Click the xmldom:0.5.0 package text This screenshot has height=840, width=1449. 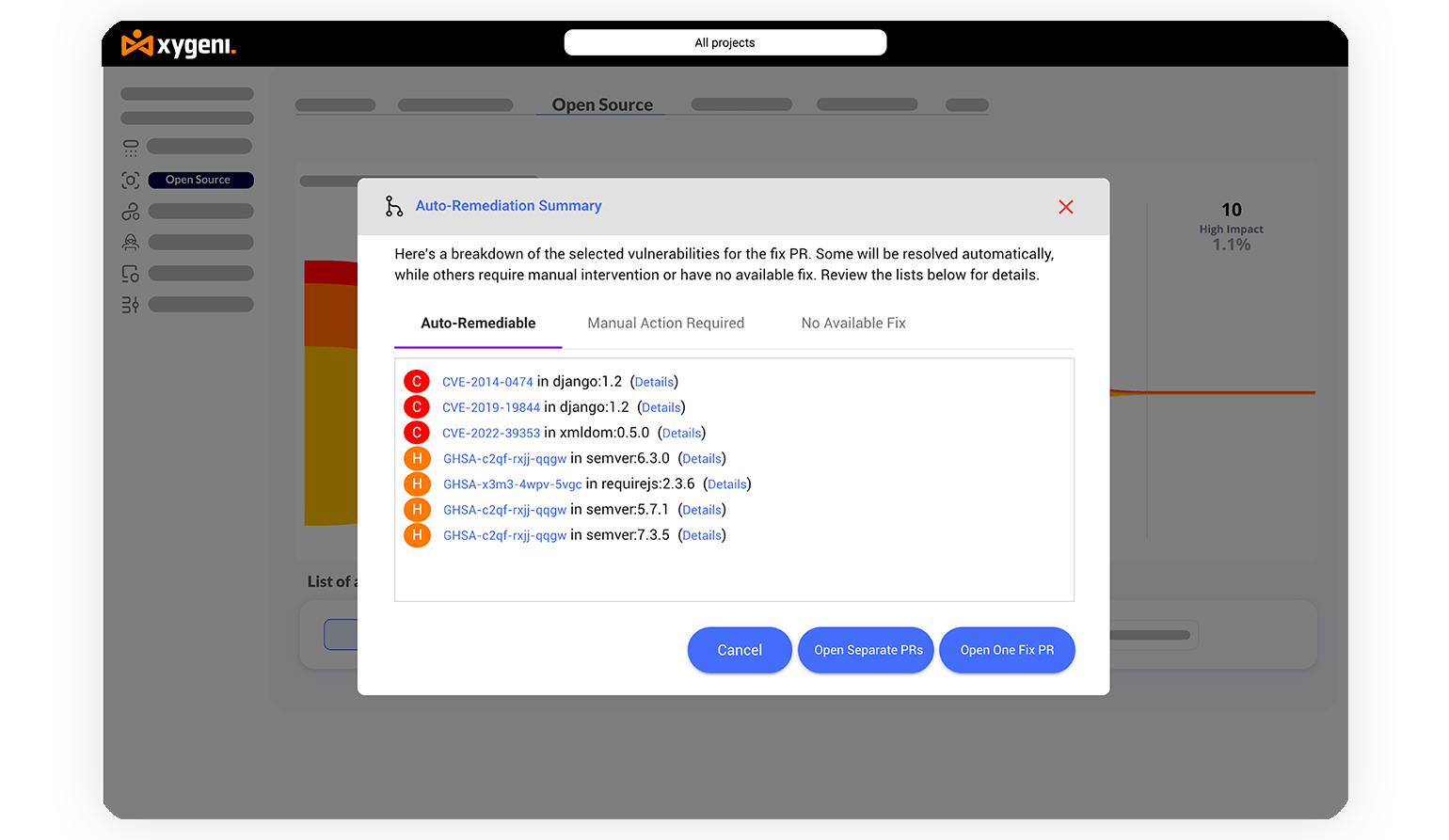tap(604, 432)
